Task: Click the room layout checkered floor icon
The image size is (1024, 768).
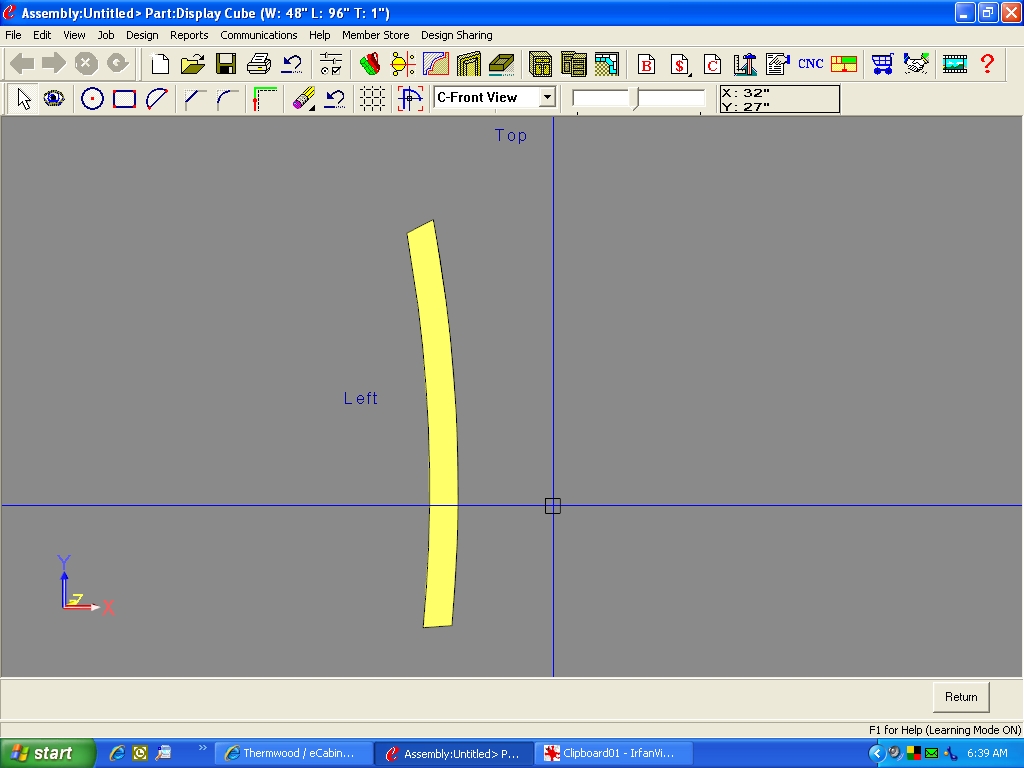Action: click(606, 64)
